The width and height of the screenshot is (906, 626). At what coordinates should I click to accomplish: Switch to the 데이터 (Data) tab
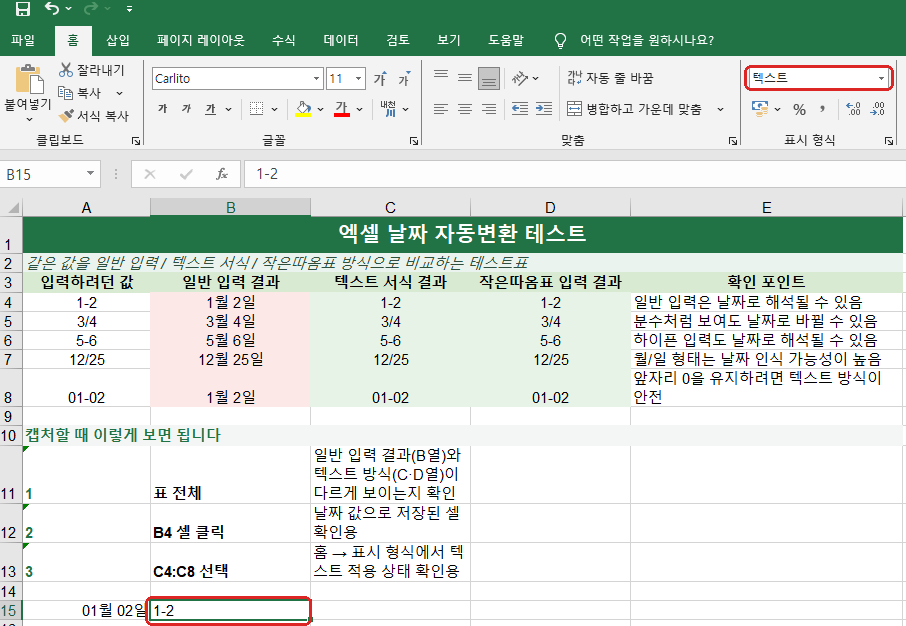pos(341,40)
